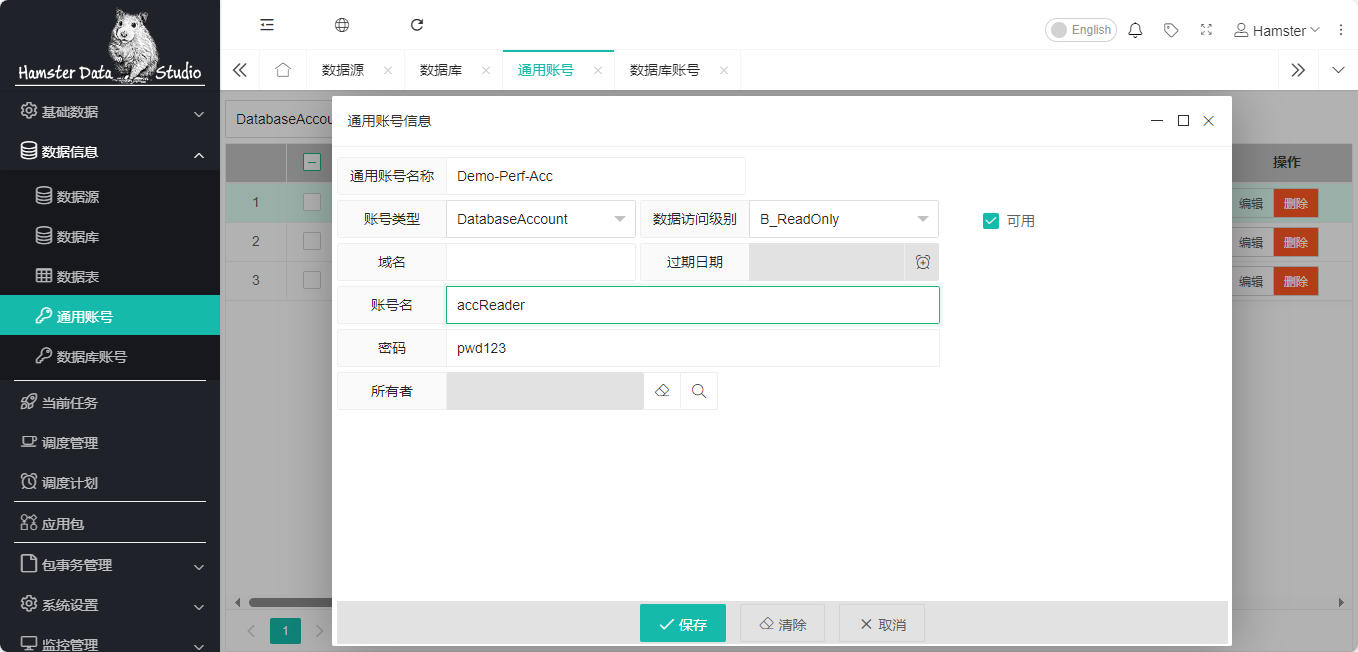Open 调度管理 in the sidebar

[x=110, y=443]
